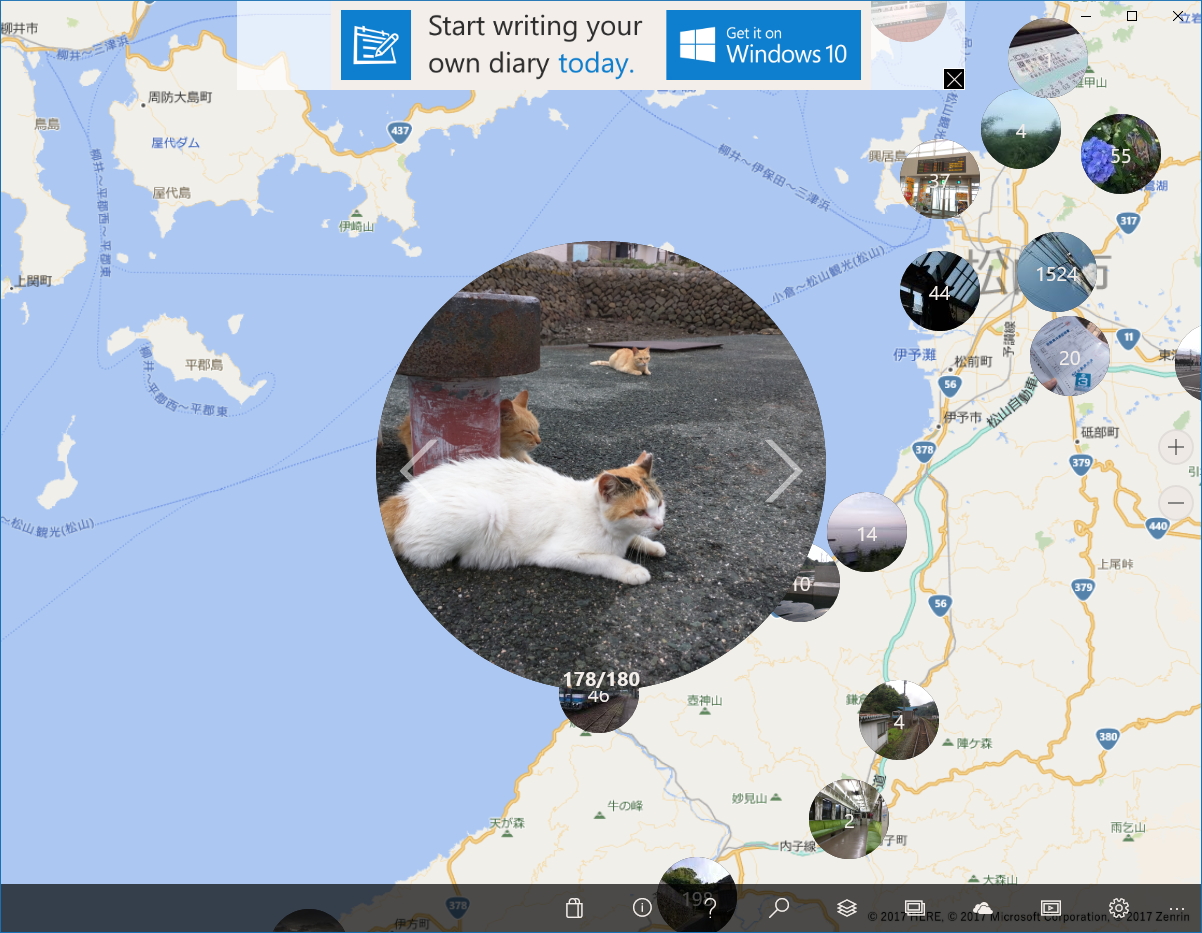
Task: Open the OneDrive cloud icon
Action: [982, 908]
